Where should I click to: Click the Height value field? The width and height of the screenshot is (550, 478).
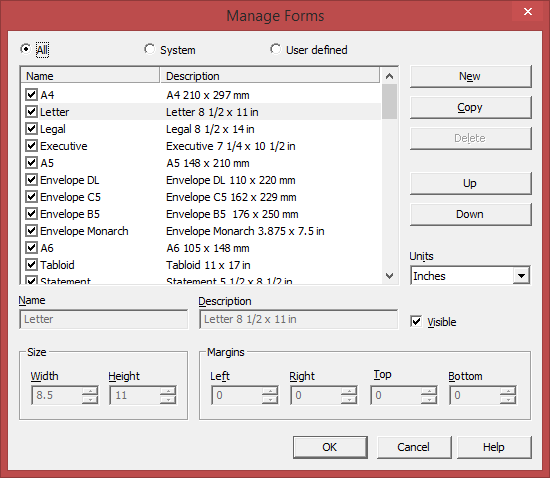[135, 395]
